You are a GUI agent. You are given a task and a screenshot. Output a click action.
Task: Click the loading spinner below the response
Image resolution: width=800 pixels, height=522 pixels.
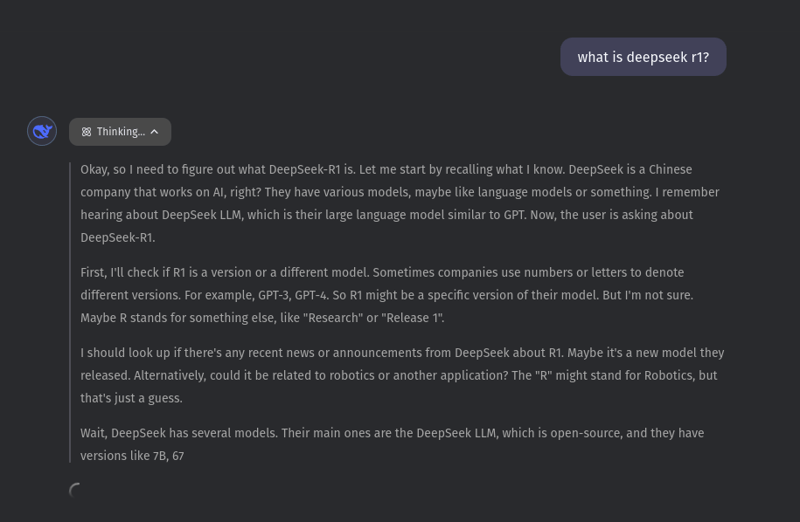(76, 490)
